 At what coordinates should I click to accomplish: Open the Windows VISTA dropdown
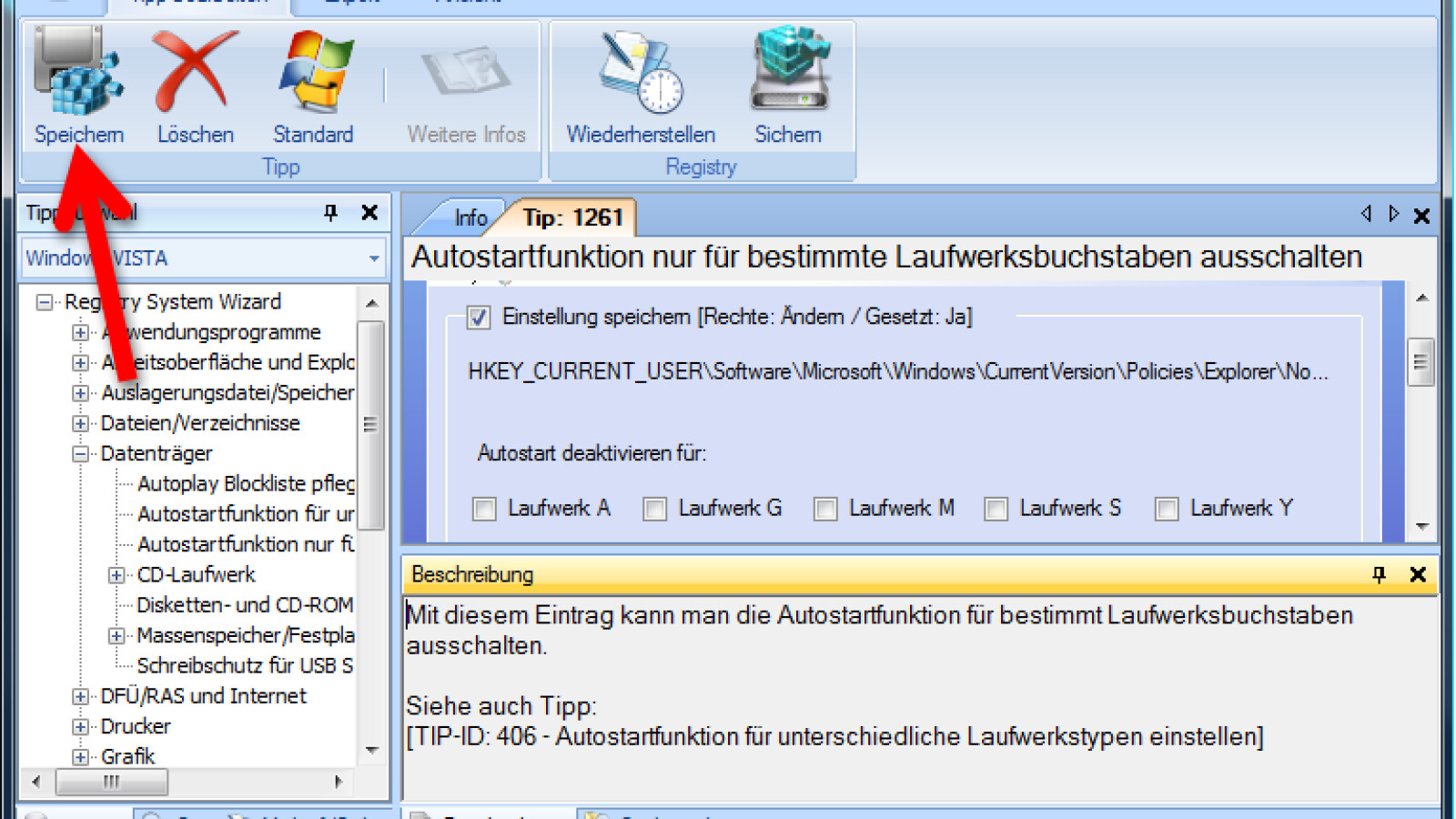(373, 258)
